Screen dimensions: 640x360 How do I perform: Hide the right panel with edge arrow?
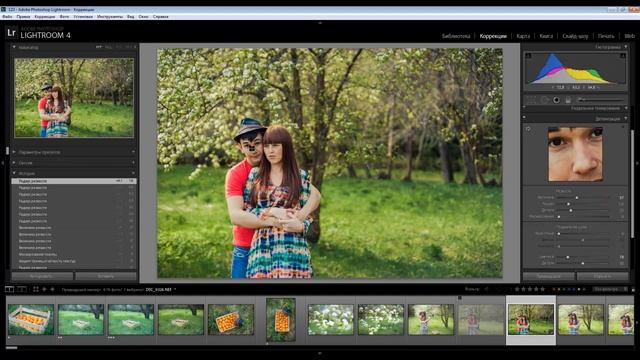(x=637, y=163)
